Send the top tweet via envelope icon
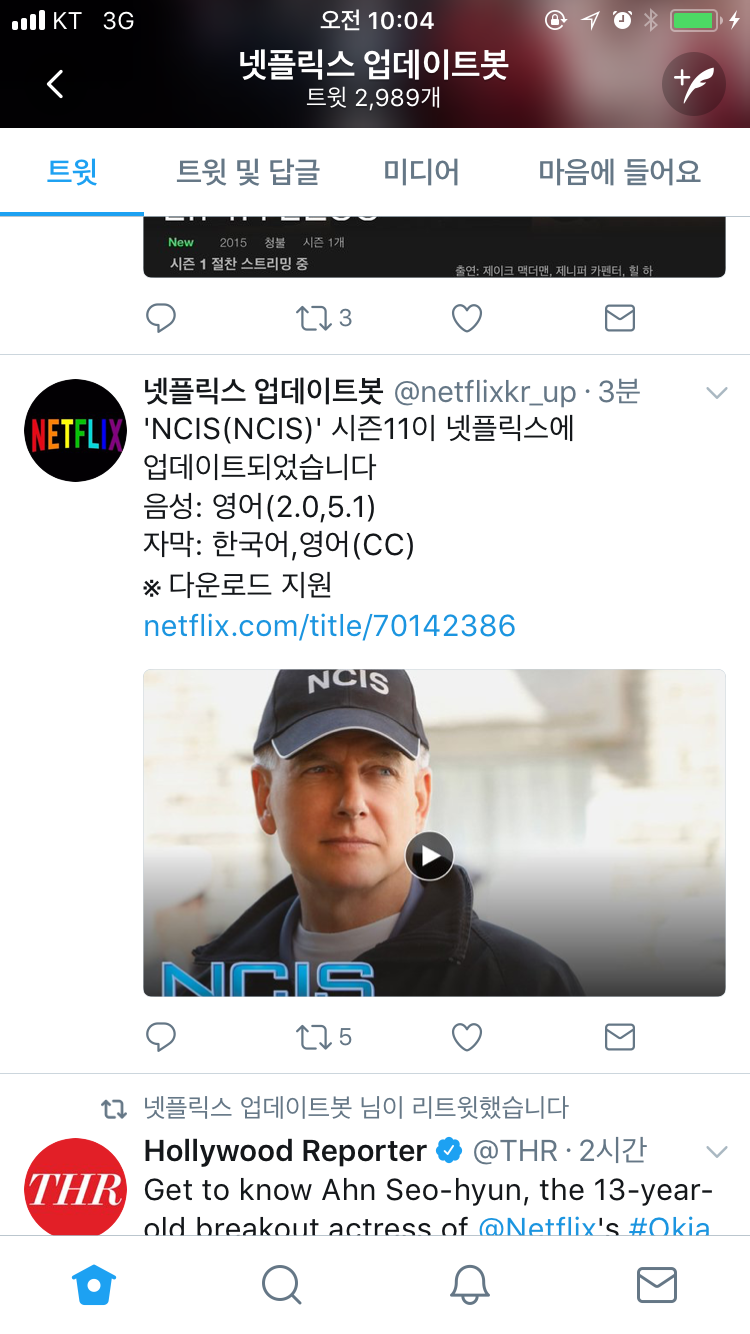Image resolution: width=750 pixels, height=1334 pixels. point(620,318)
